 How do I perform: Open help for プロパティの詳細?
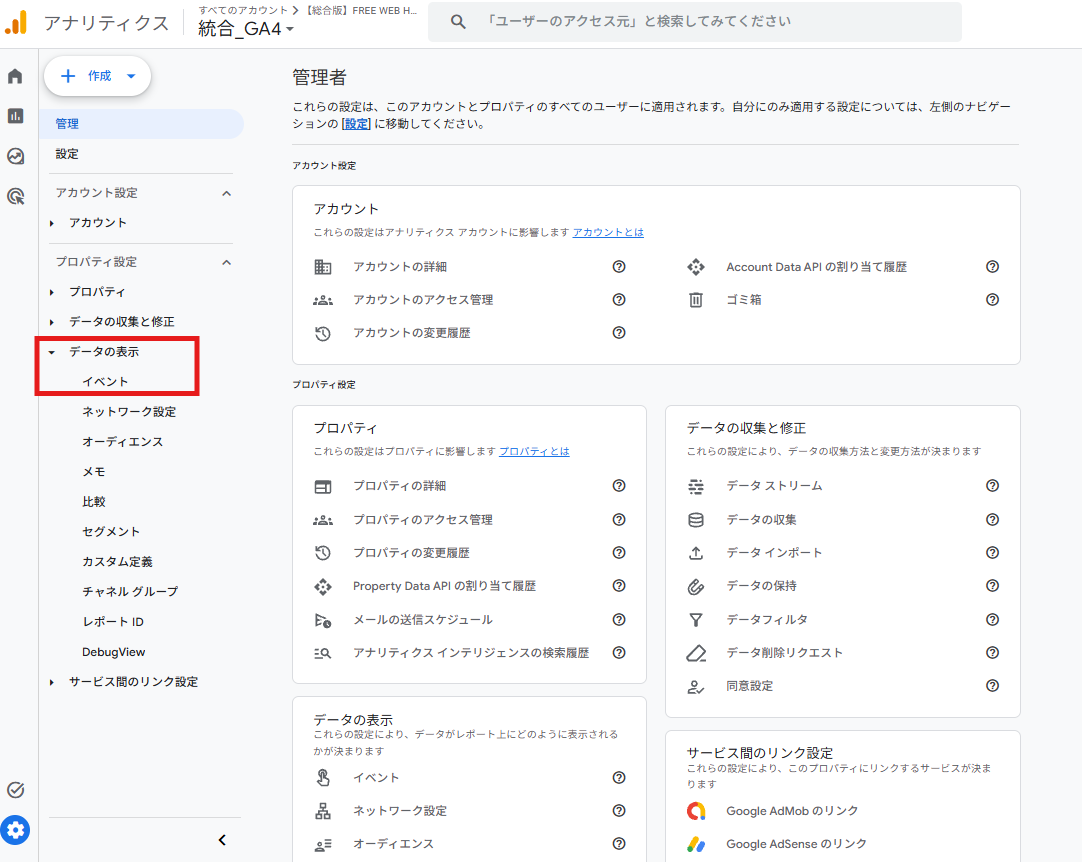point(619,486)
